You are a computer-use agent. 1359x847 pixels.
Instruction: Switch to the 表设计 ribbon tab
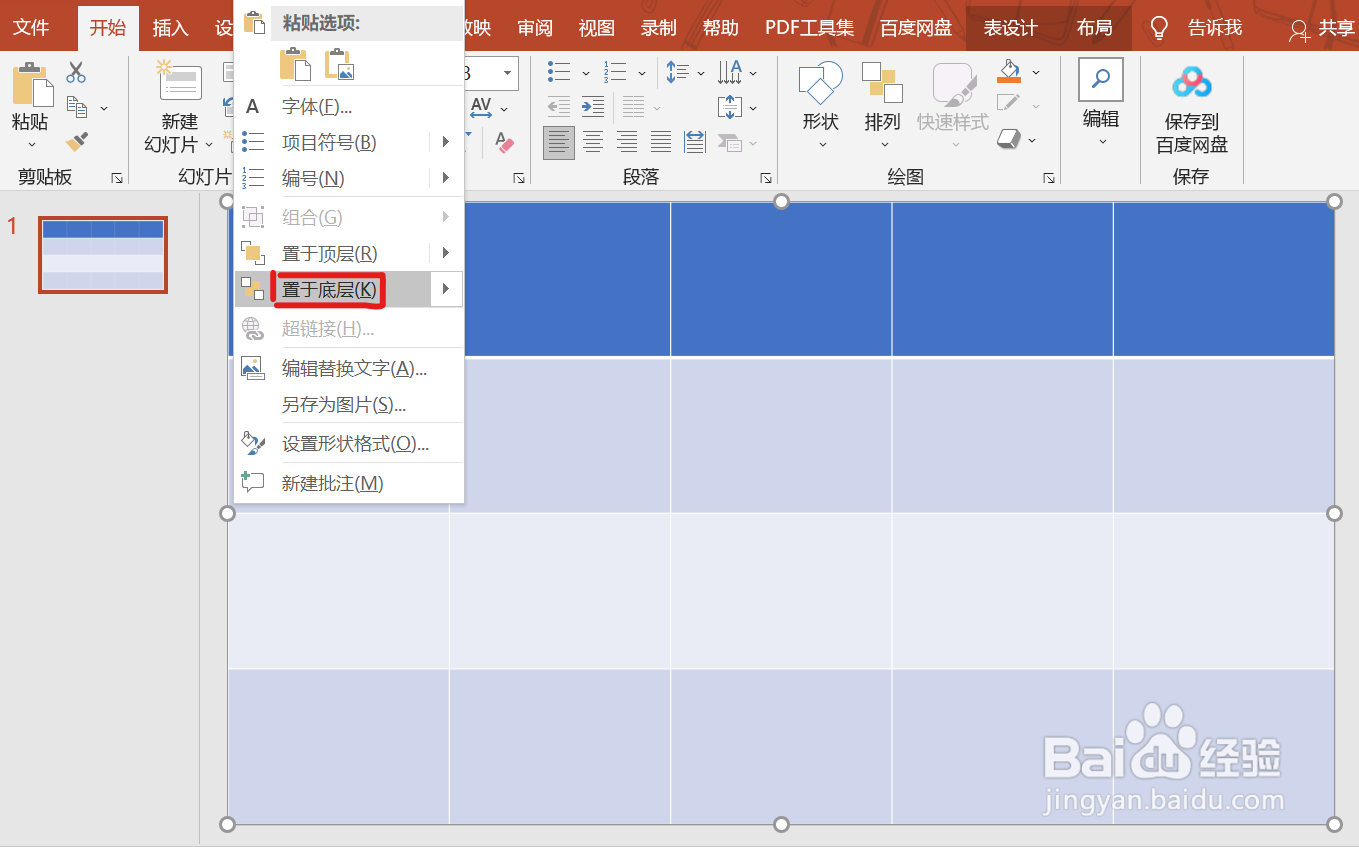(x=1010, y=28)
